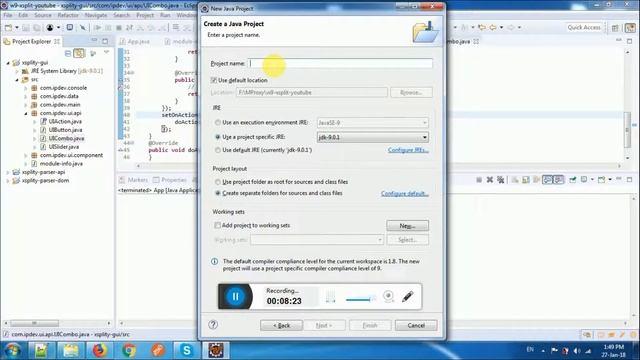This screenshot has height=360, width=640.
Task: Select module-info.java in Project Explorer
Action: pyautogui.click(x=61, y=164)
